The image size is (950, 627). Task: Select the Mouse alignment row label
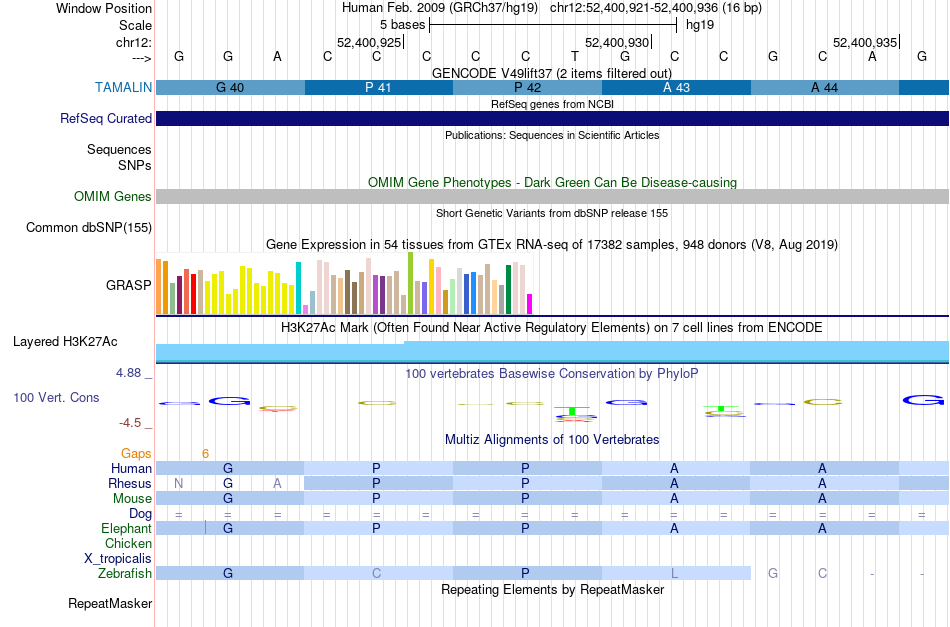(x=132, y=499)
